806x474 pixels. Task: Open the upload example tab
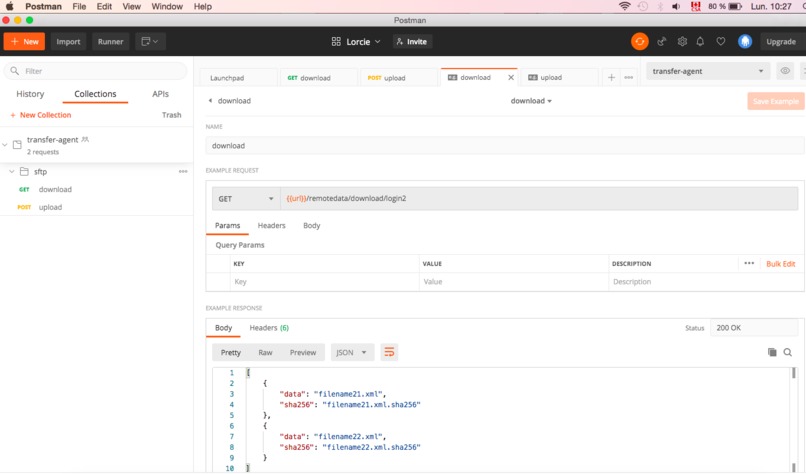coord(558,78)
